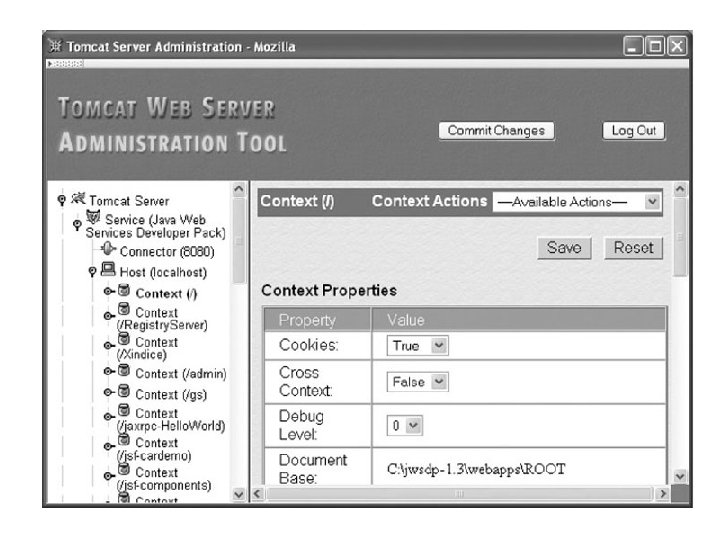This screenshot has height=540, width=720.
Task: Select Tomcat Server in the tree
Action: [129, 201]
